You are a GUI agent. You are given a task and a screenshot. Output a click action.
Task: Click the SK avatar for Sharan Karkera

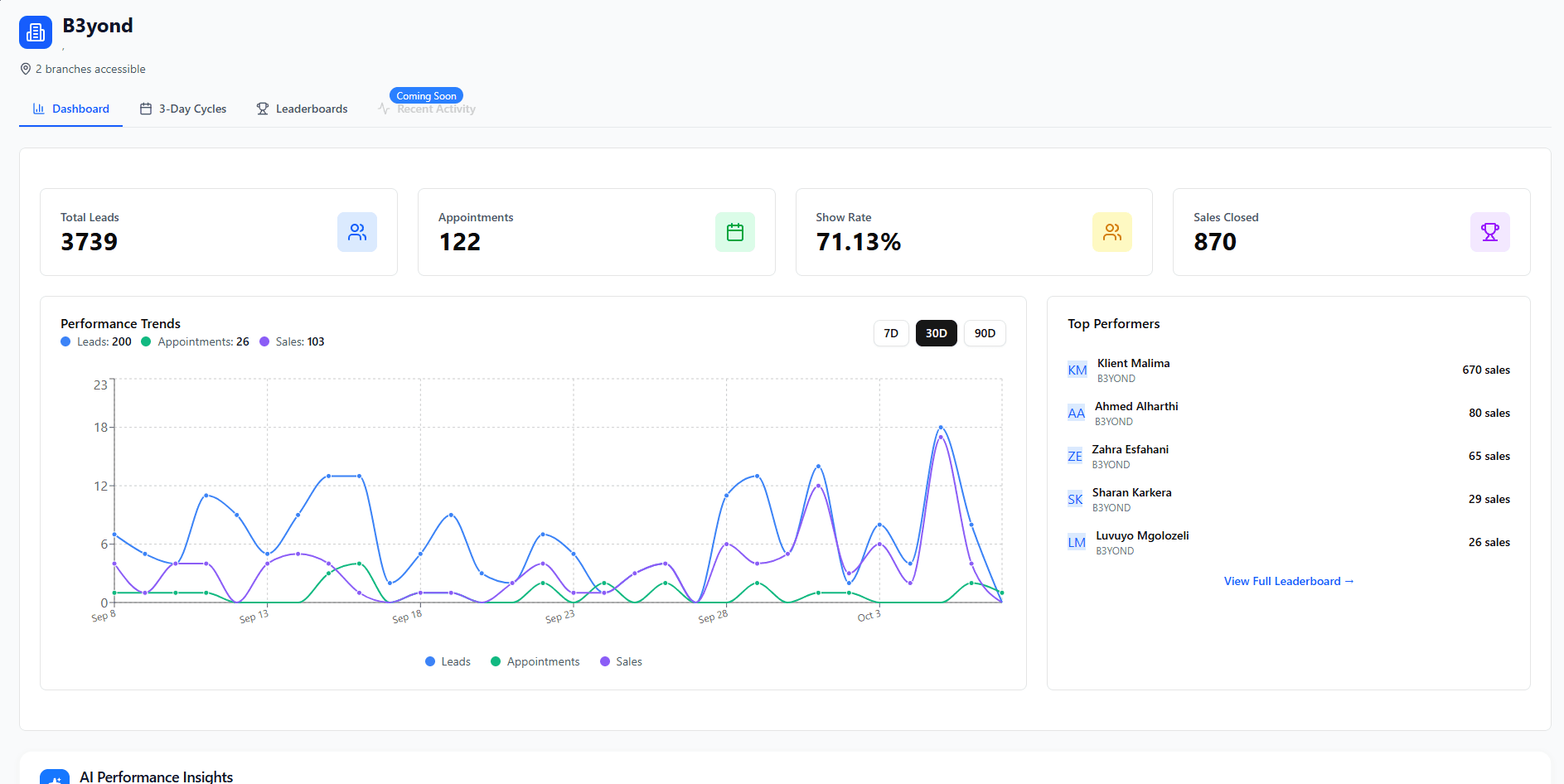click(1075, 500)
